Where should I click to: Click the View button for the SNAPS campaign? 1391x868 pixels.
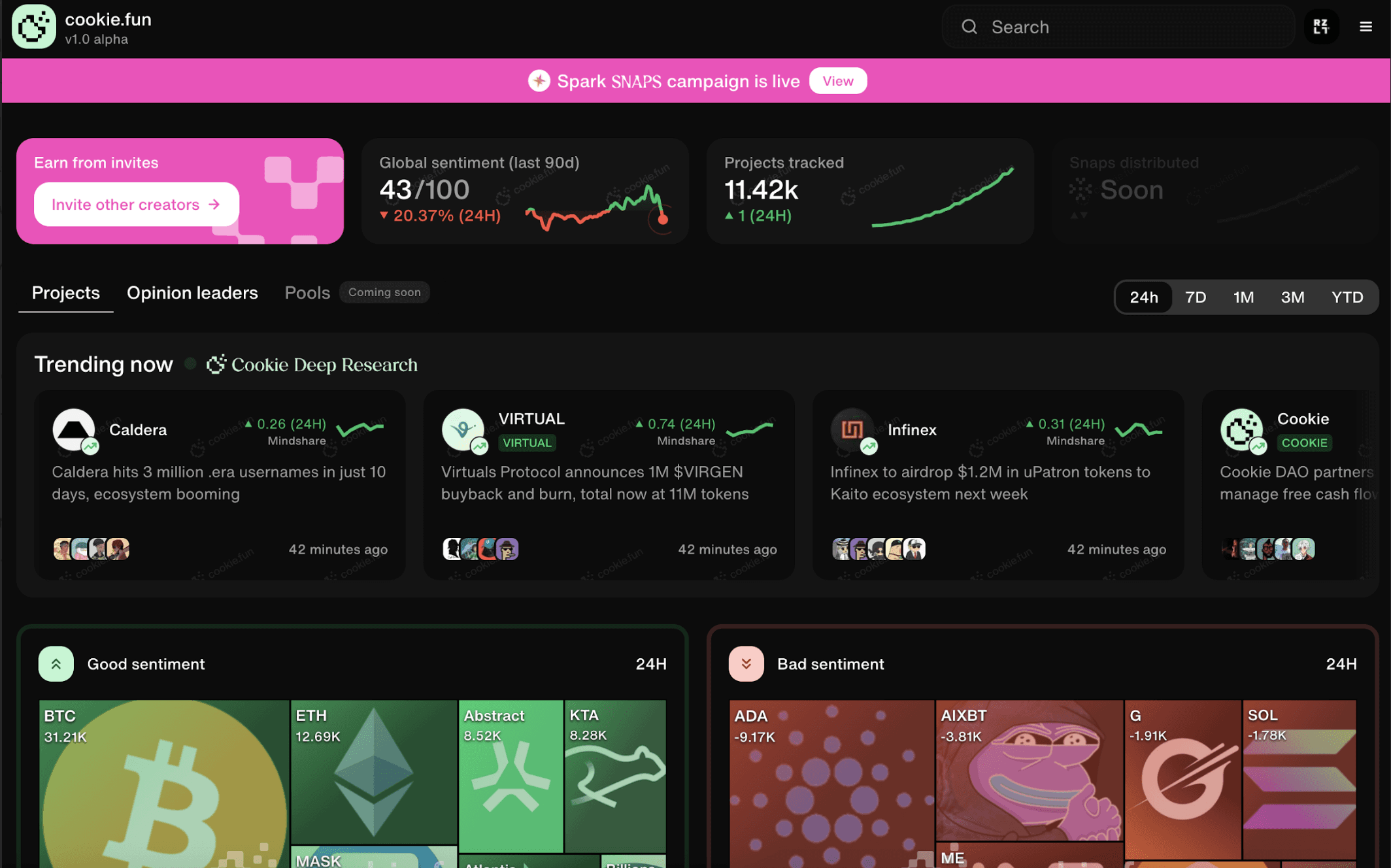coord(837,80)
